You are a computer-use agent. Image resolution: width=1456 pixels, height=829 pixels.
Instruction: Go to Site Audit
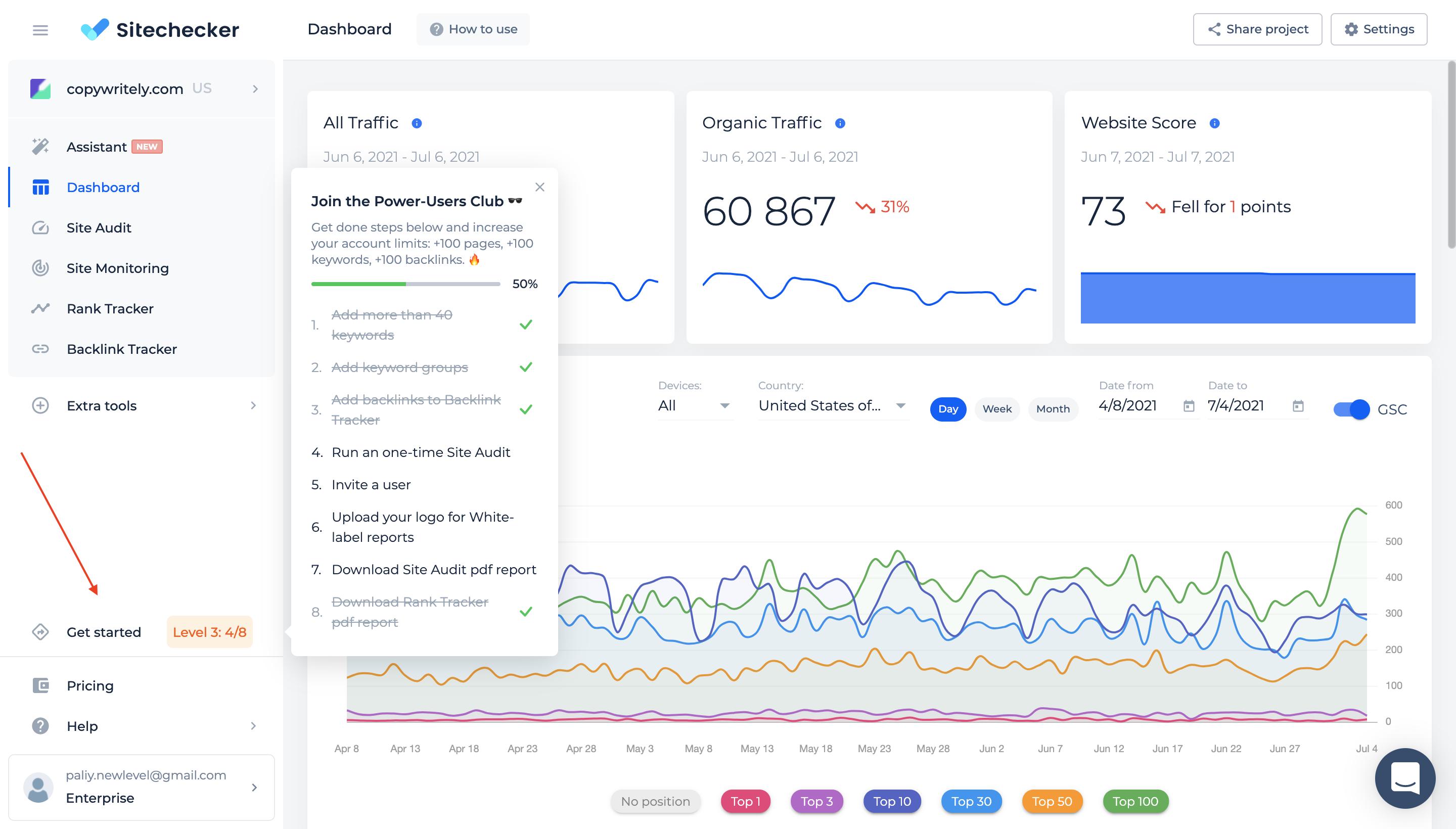tap(141, 228)
